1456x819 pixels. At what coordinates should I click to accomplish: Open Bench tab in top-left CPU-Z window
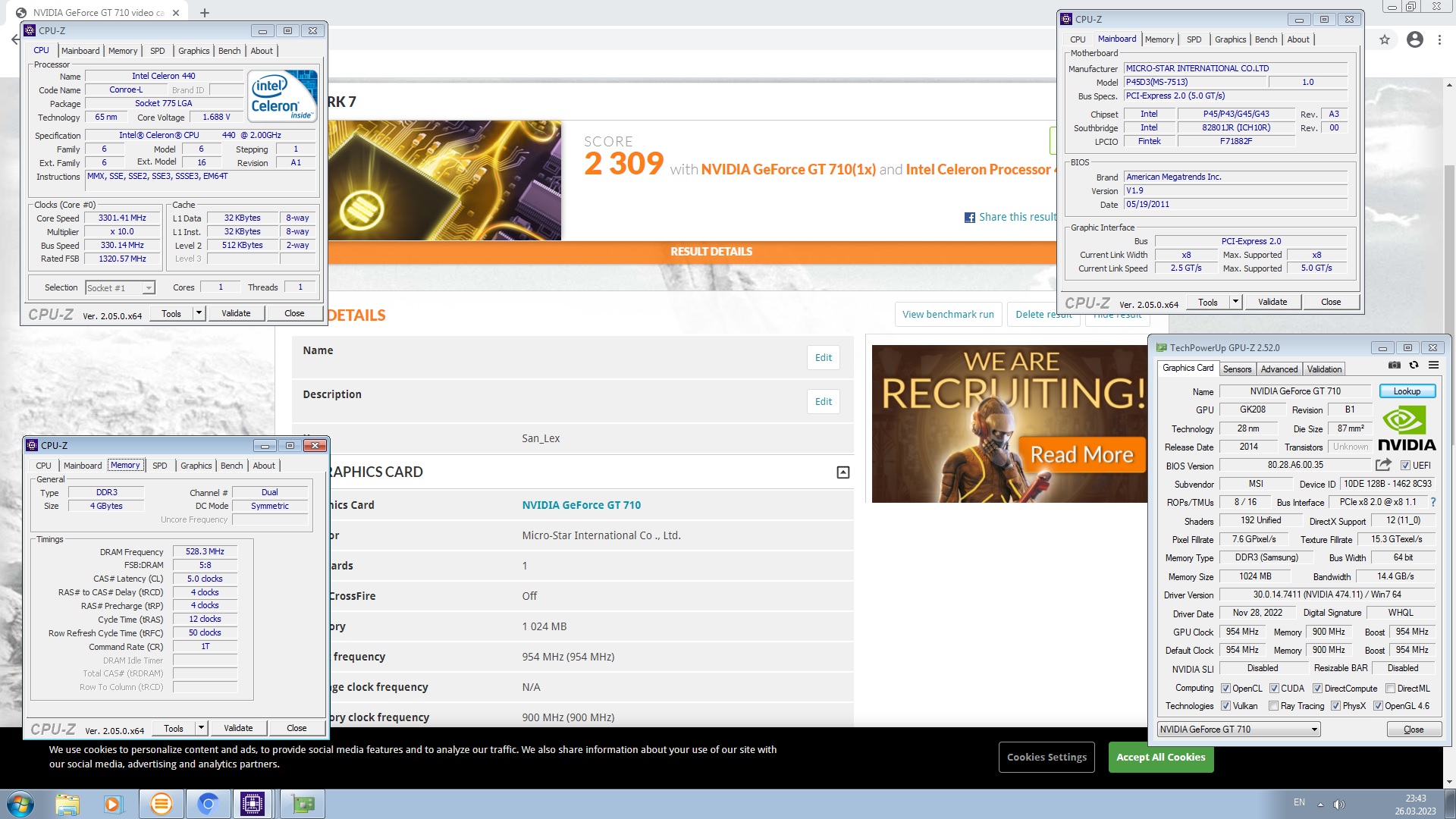(229, 51)
